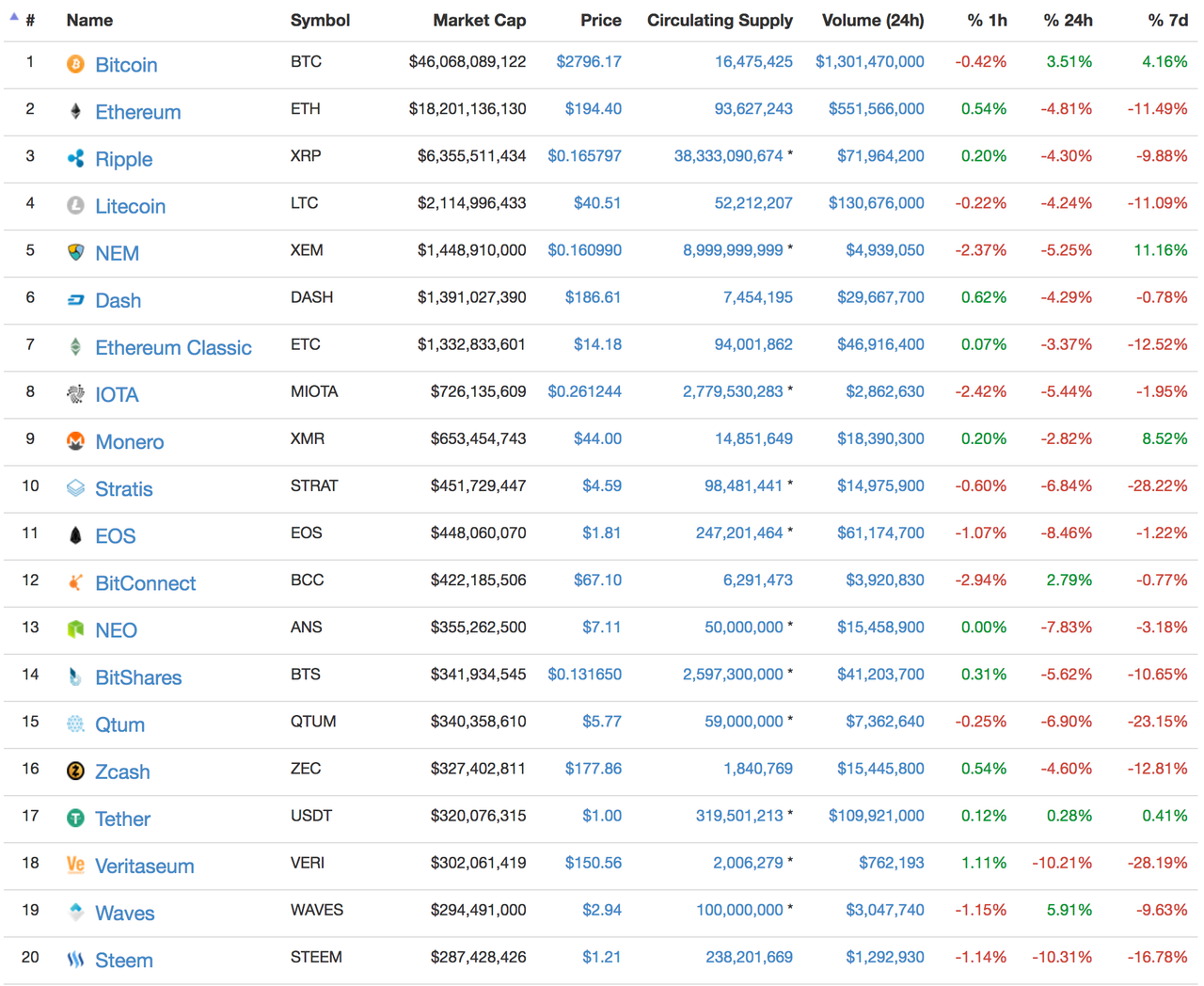Click NEM circulating supply 8,999,999,999
1204x986 pixels.
[733, 249]
